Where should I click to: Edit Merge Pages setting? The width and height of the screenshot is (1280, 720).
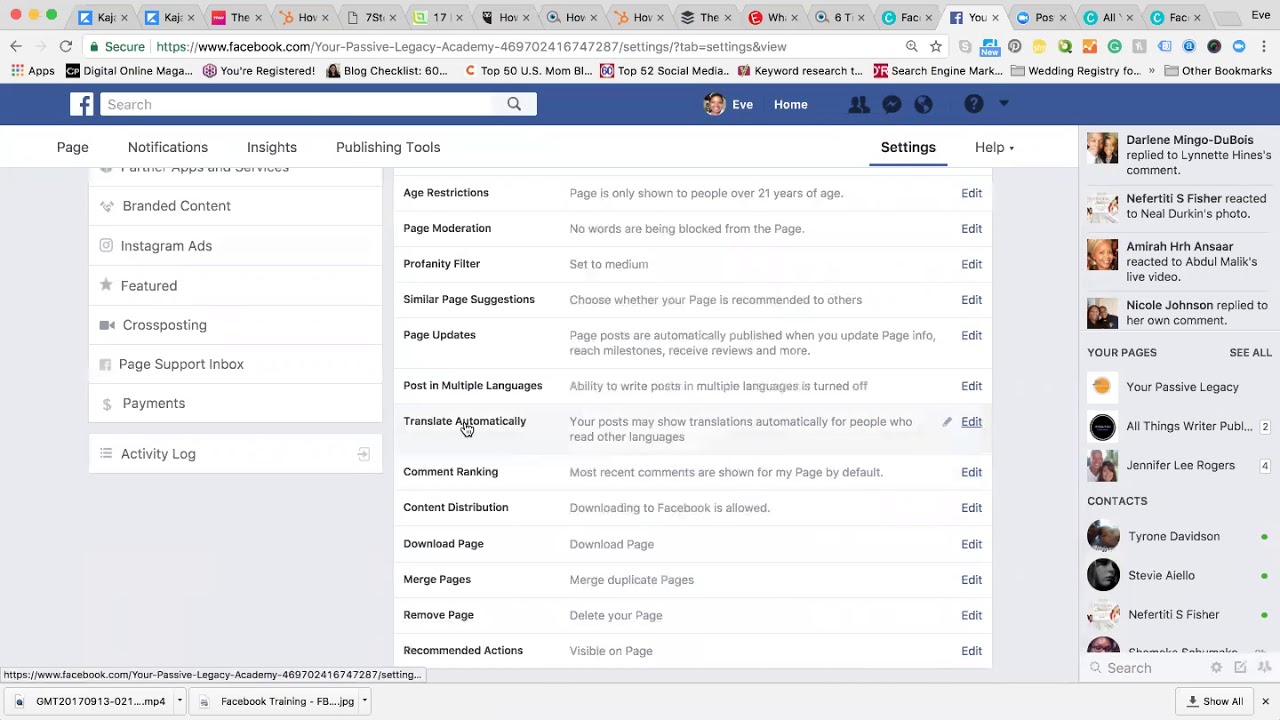[971, 580]
